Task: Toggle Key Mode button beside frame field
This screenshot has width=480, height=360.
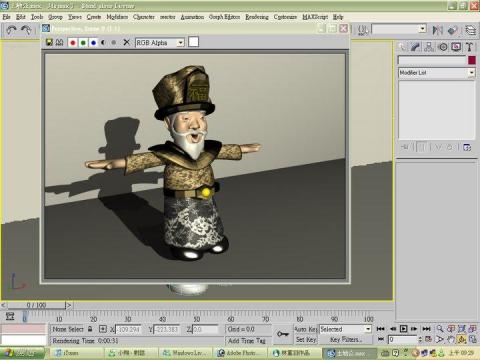Action: tap(381, 339)
